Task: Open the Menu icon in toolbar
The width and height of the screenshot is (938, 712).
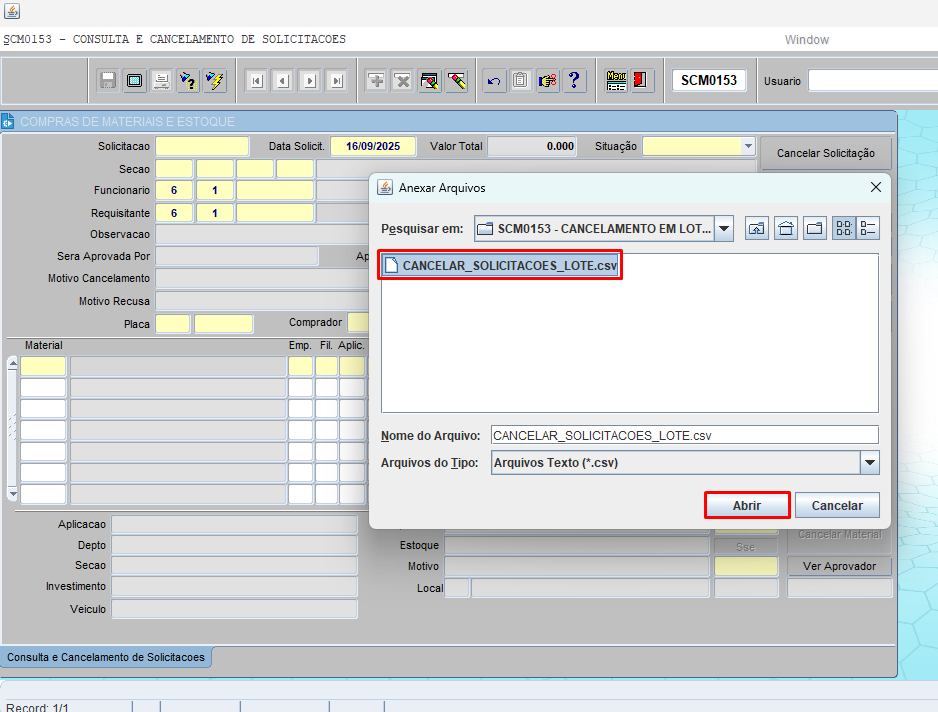Action: [616, 81]
